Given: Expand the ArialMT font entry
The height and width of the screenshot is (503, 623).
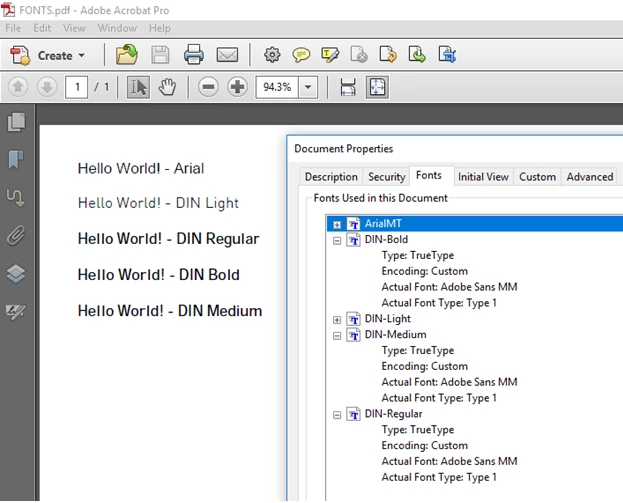Looking at the screenshot, I should point(337,225).
